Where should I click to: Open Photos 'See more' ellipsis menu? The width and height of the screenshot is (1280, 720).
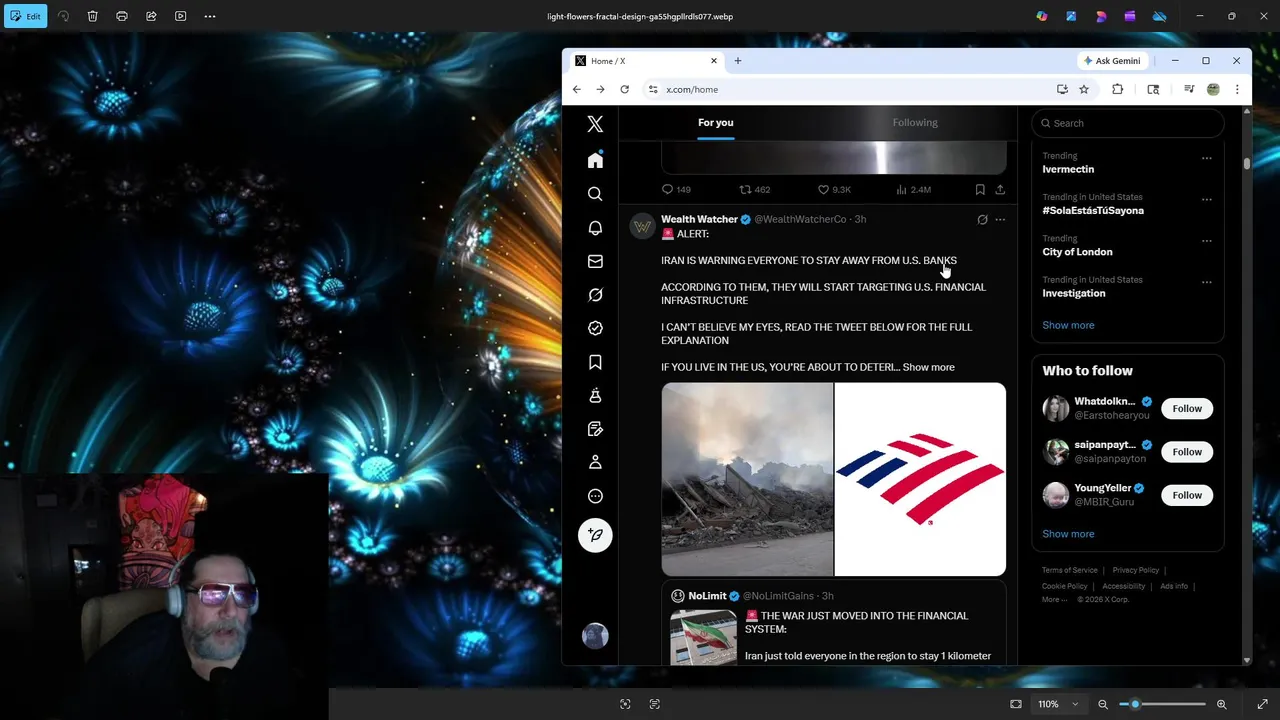(x=210, y=16)
